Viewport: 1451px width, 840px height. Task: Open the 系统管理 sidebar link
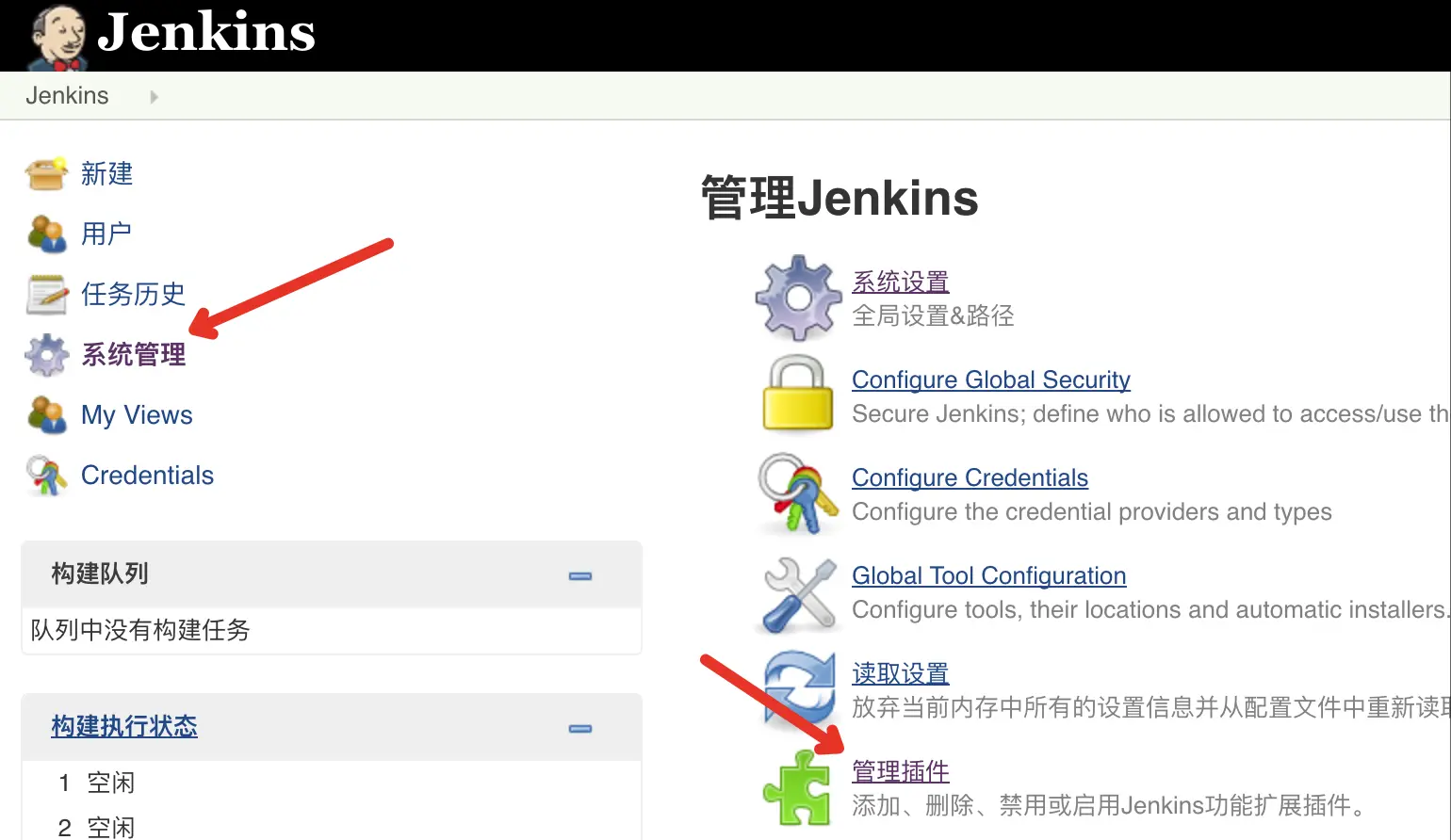(x=133, y=354)
